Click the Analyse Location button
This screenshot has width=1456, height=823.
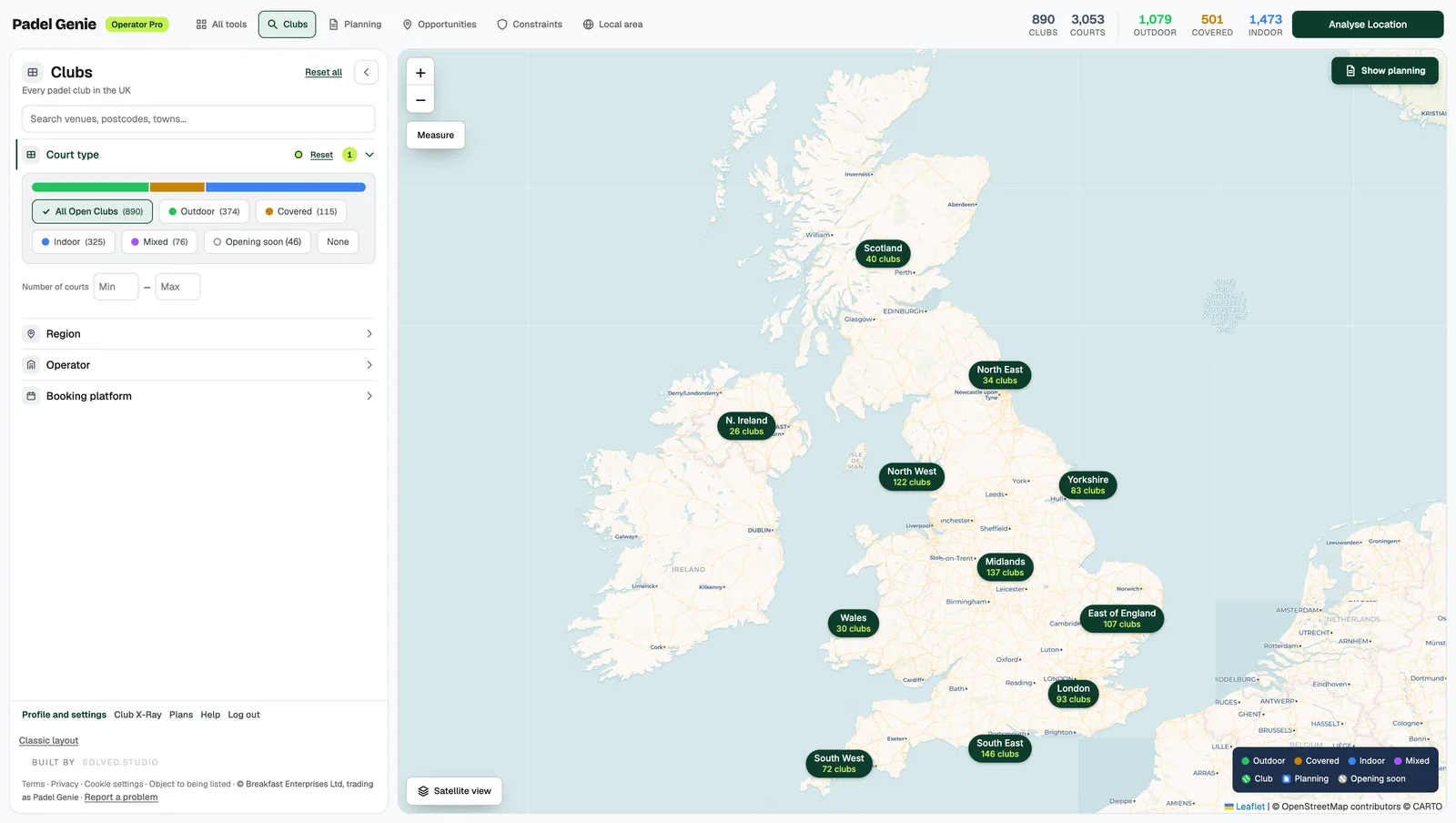coord(1367,25)
